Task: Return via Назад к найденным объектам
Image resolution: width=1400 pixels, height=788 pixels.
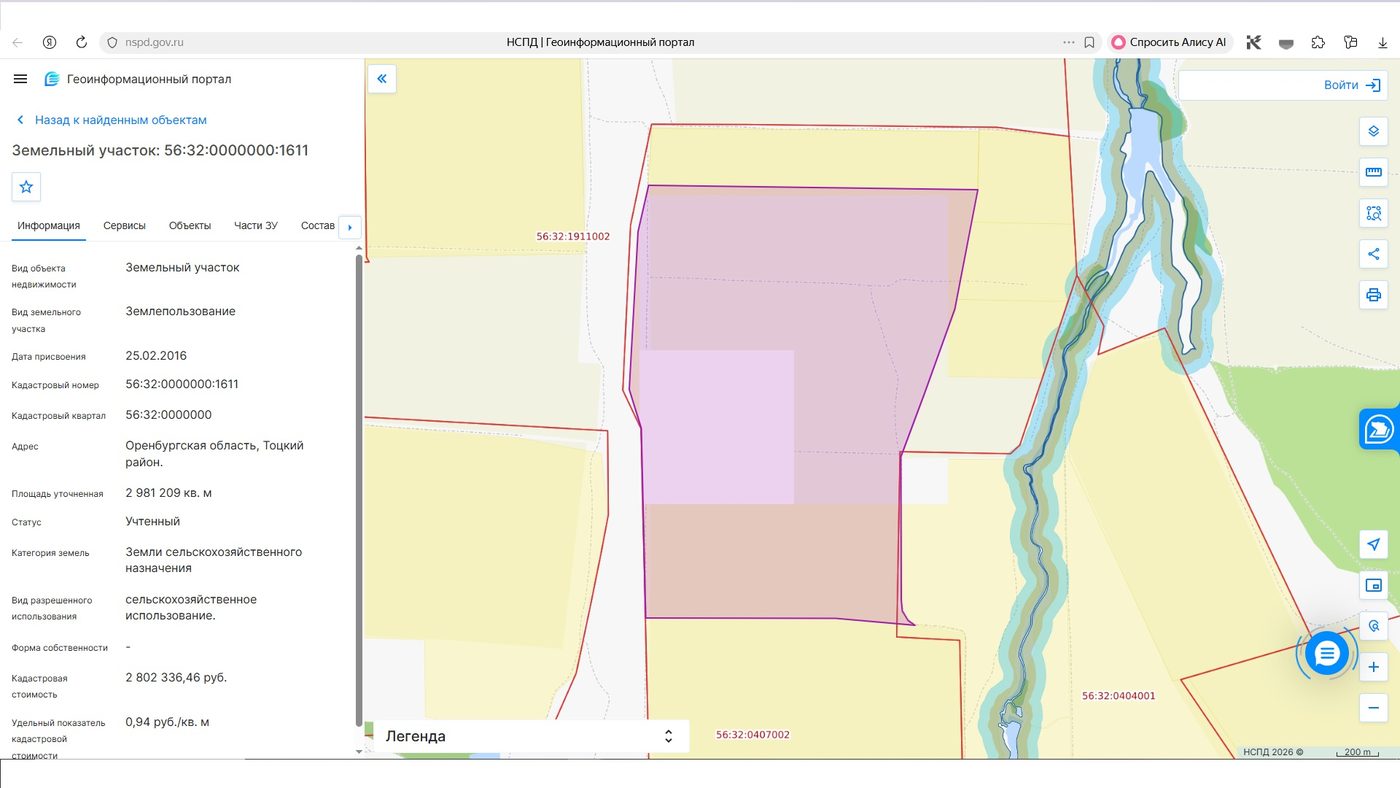Action: coord(111,120)
